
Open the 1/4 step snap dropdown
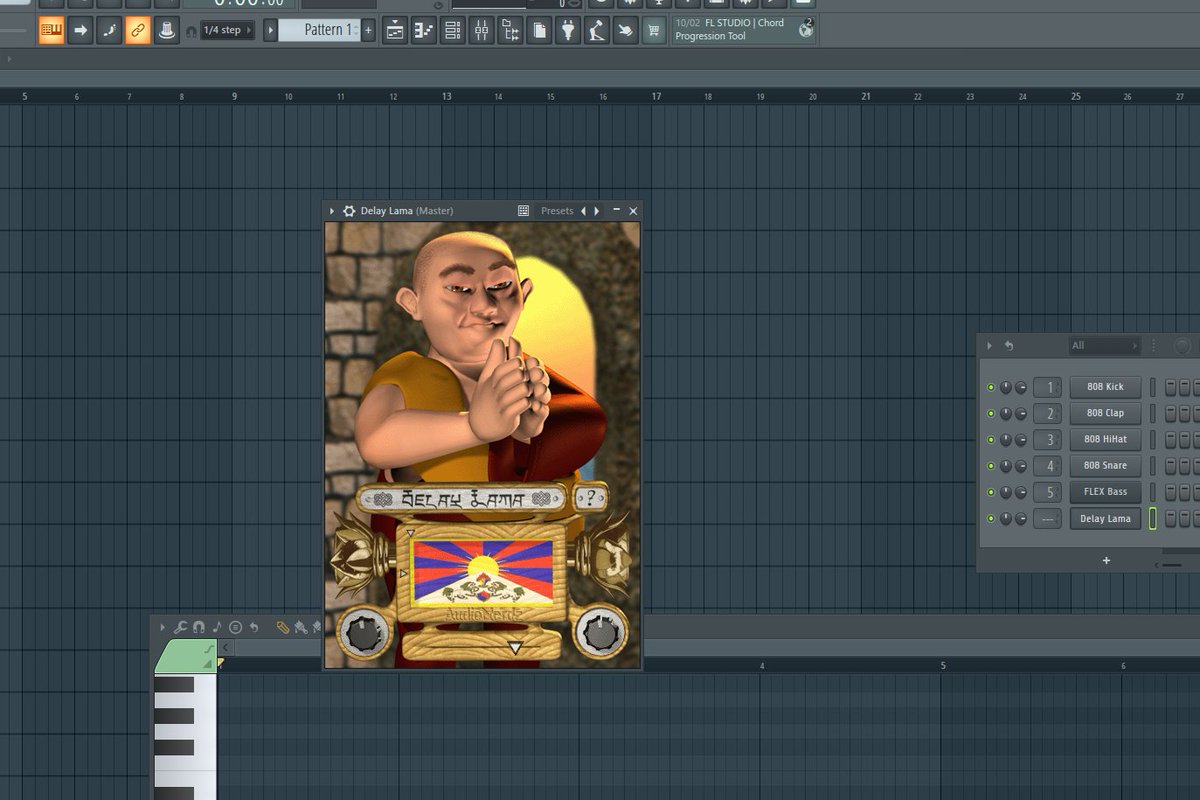[x=227, y=30]
